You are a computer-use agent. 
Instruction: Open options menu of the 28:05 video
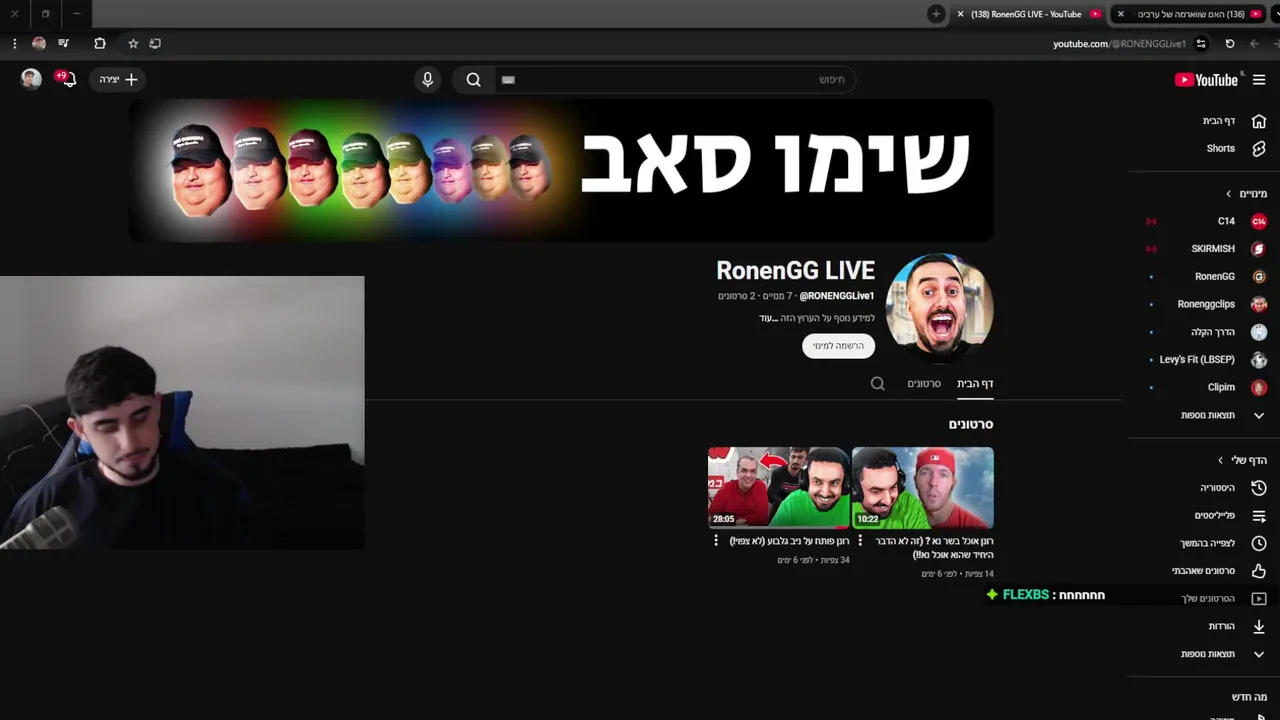pyautogui.click(x=716, y=541)
